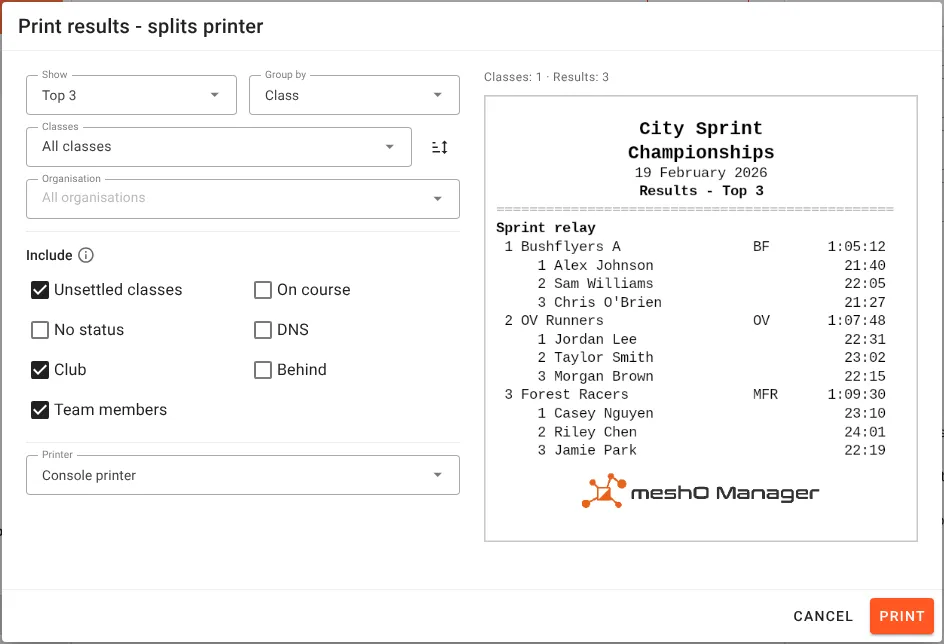This screenshot has height=644, width=944.
Task: Open the Organisation dropdown
Action: point(243,199)
